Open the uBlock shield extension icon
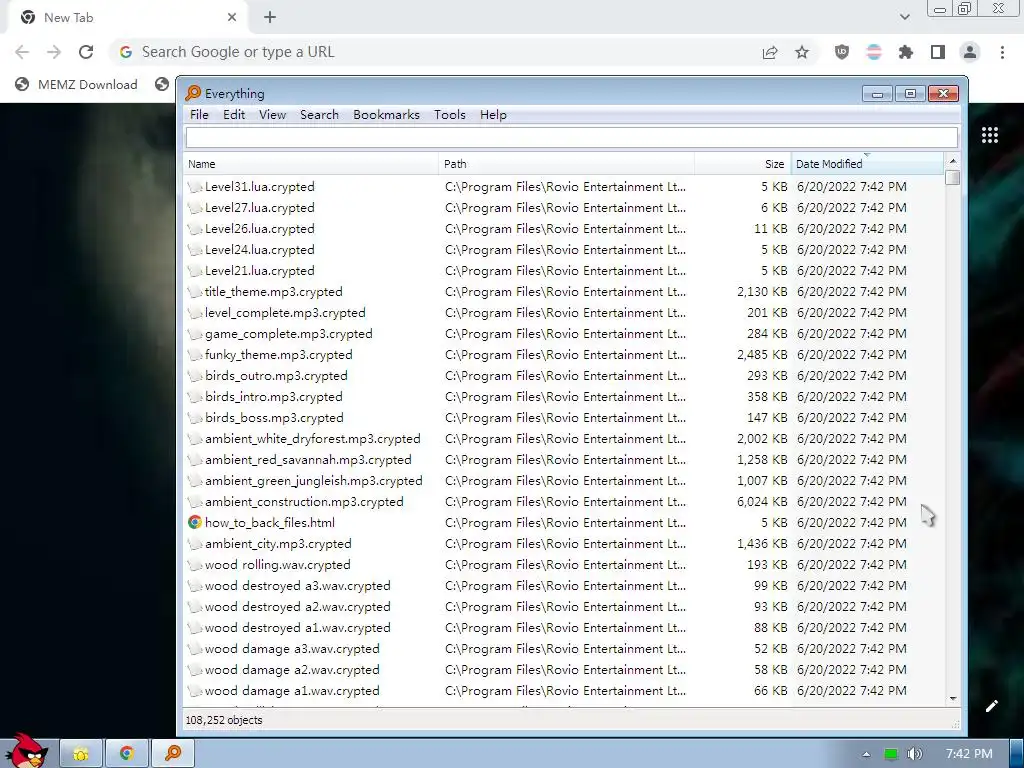The height and width of the screenshot is (768, 1024). pos(842,52)
